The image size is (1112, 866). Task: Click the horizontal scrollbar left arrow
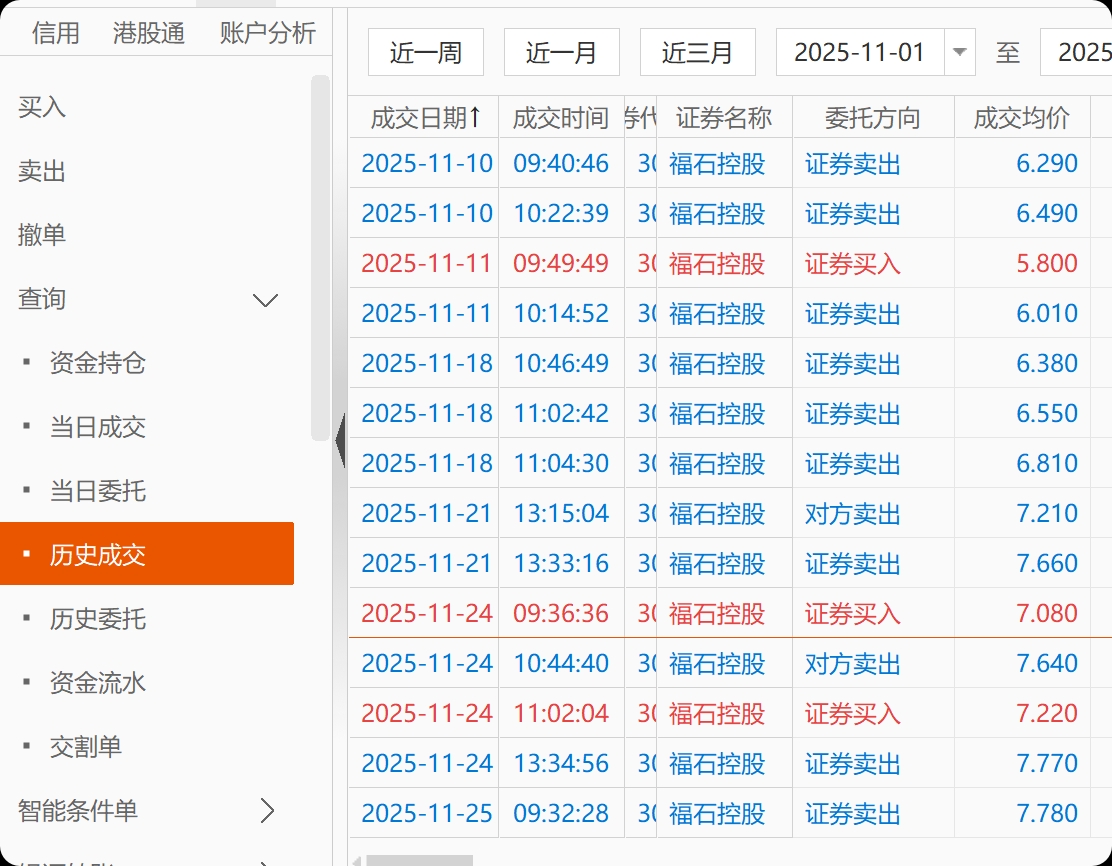(x=357, y=861)
